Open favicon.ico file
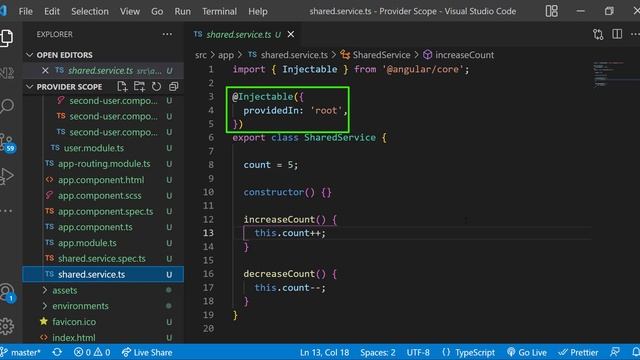The image size is (640, 360). click(74, 322)
